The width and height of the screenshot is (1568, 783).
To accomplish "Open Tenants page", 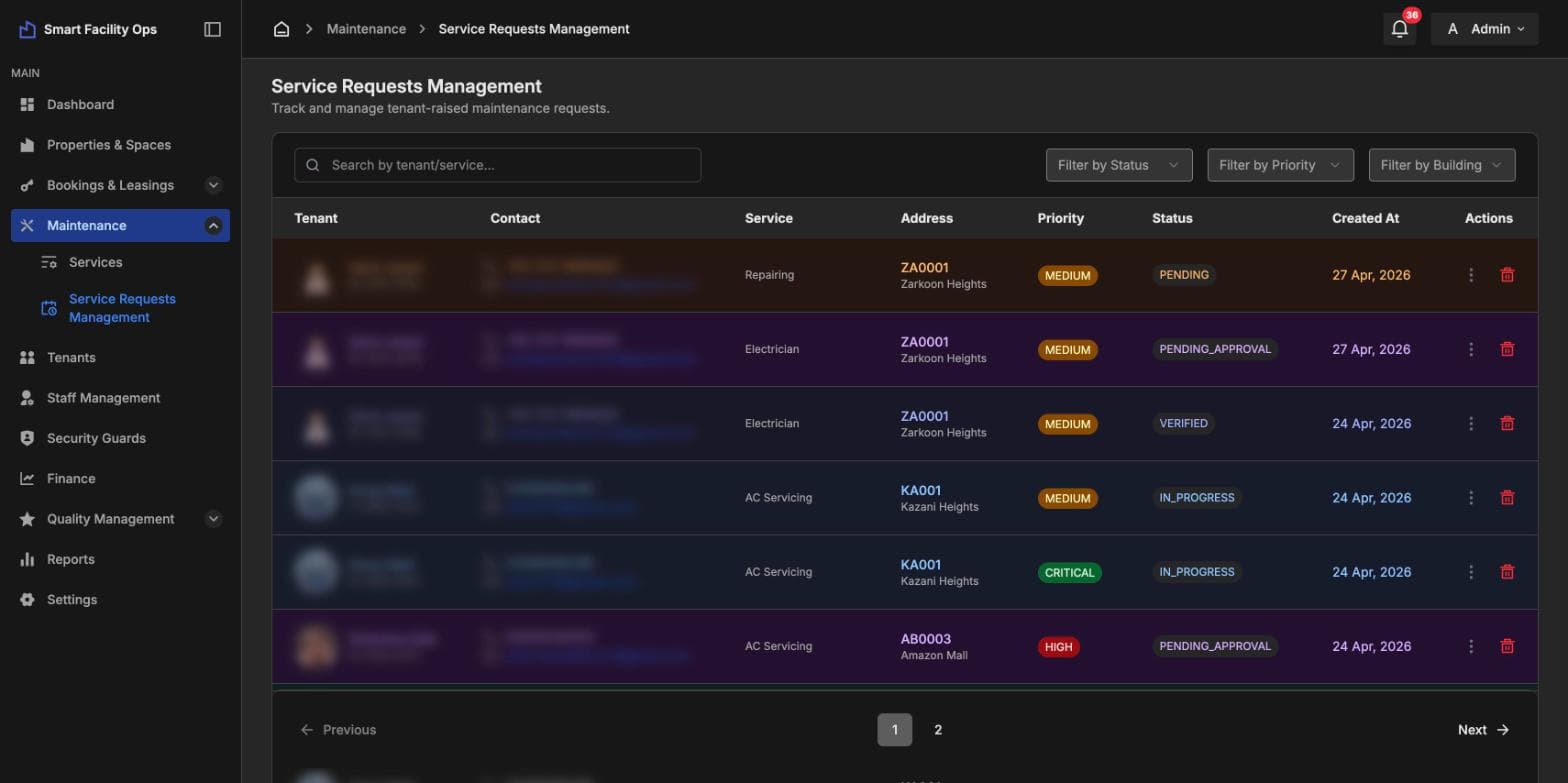I will 71,357.
